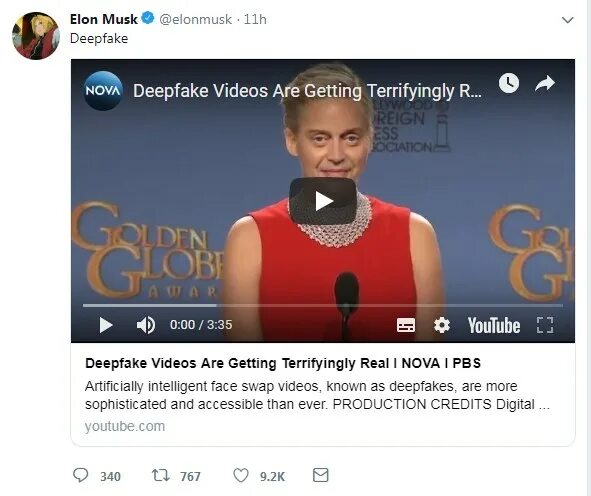Open the link card title Deepfake Videos

283,363
